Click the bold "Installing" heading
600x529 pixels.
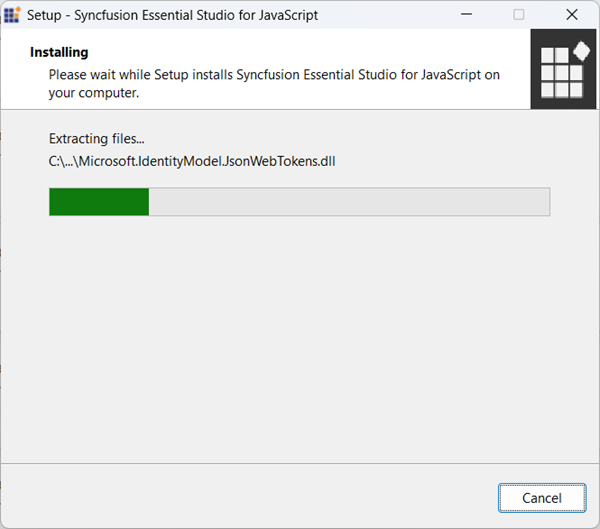tap(59, 52)
